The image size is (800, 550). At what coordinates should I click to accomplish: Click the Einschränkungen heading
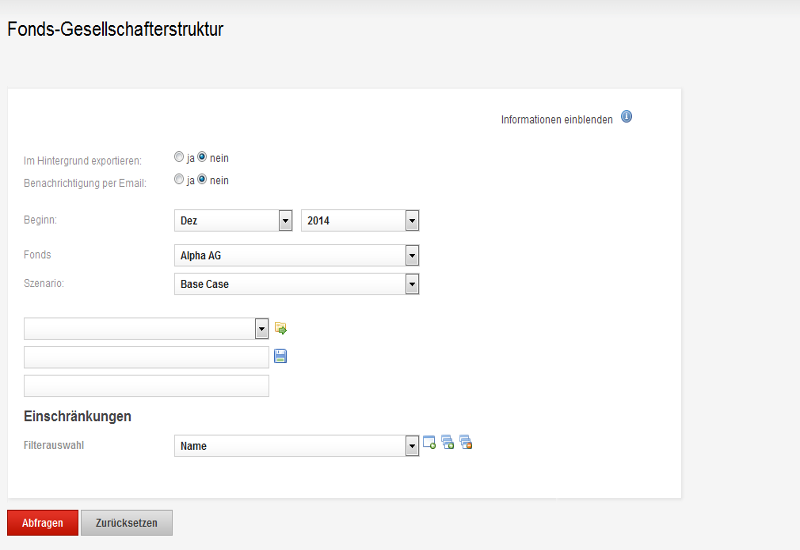[78, 416]
